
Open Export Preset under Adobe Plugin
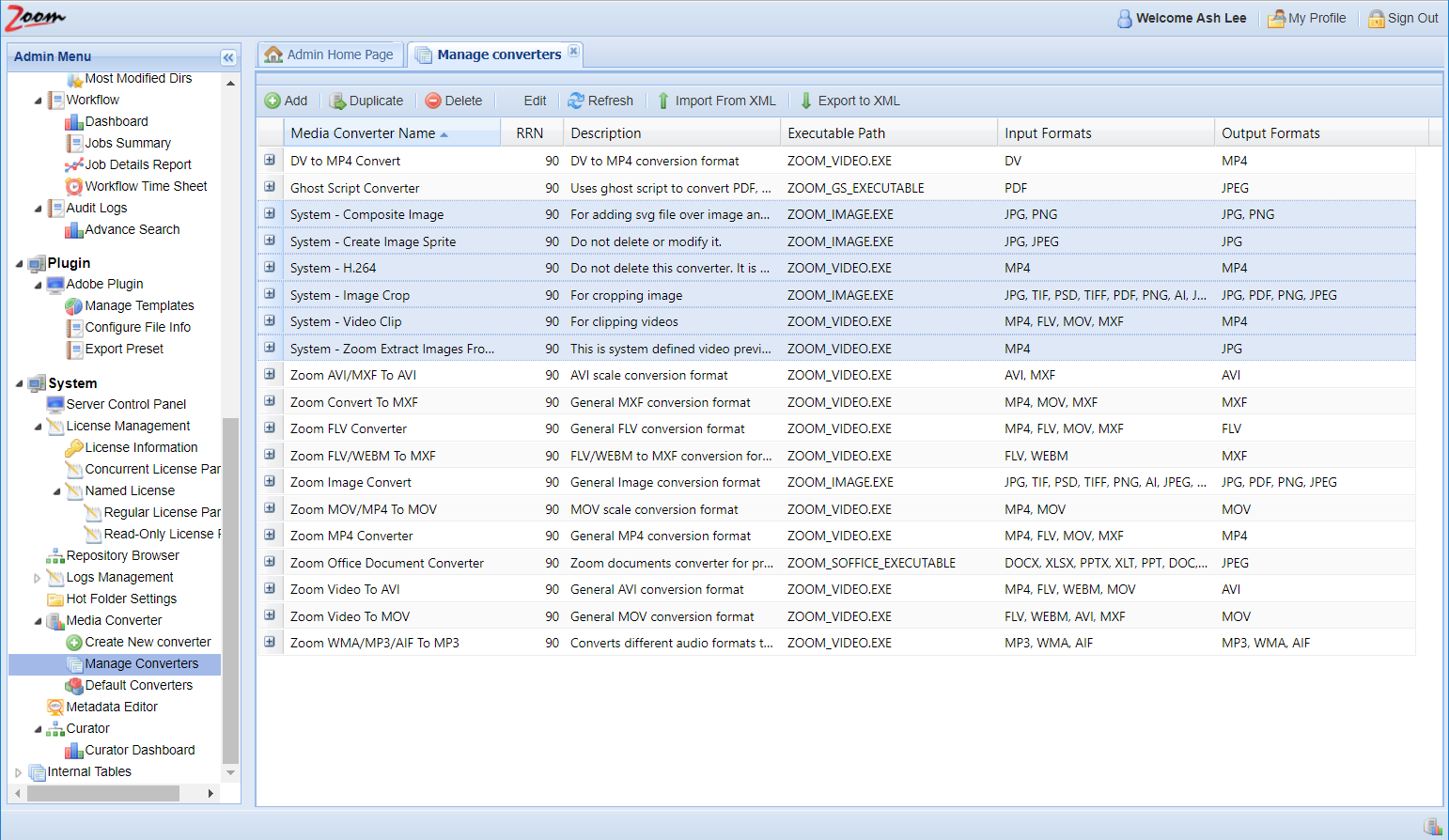click(x=124, y=349)
